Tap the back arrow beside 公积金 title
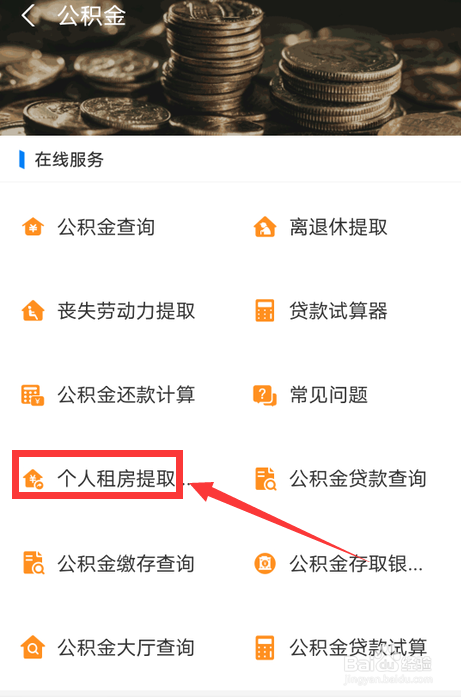The image size is (461, 697). coord(28,16)
